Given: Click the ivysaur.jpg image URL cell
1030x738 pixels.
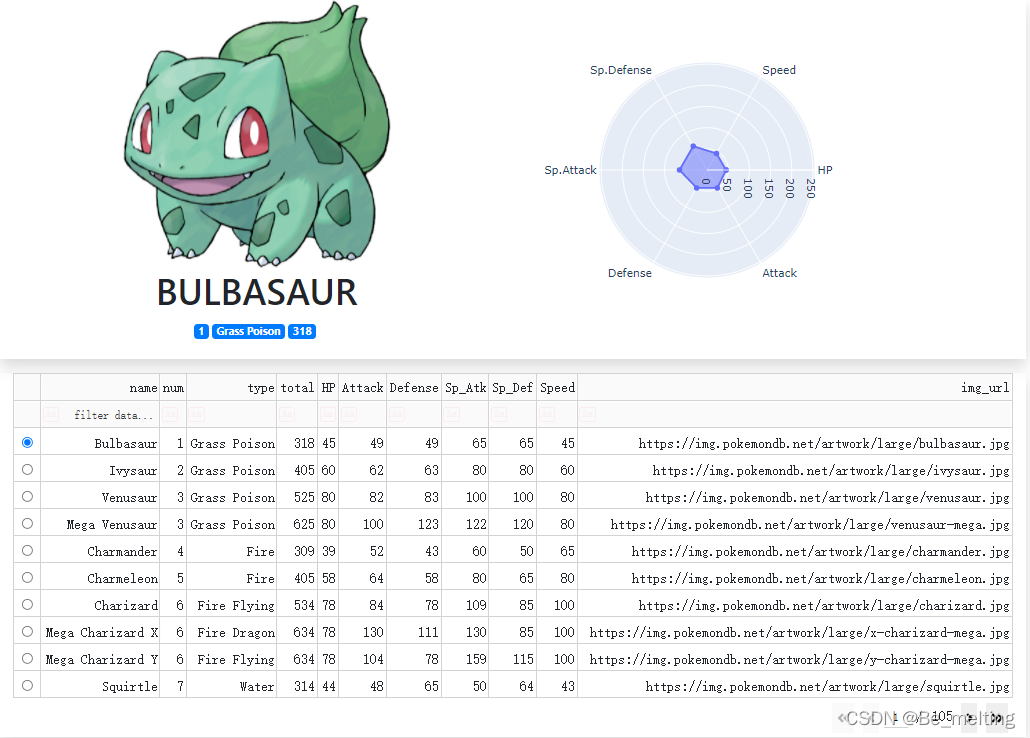Looking at the screenshot, I should [795, 470].
